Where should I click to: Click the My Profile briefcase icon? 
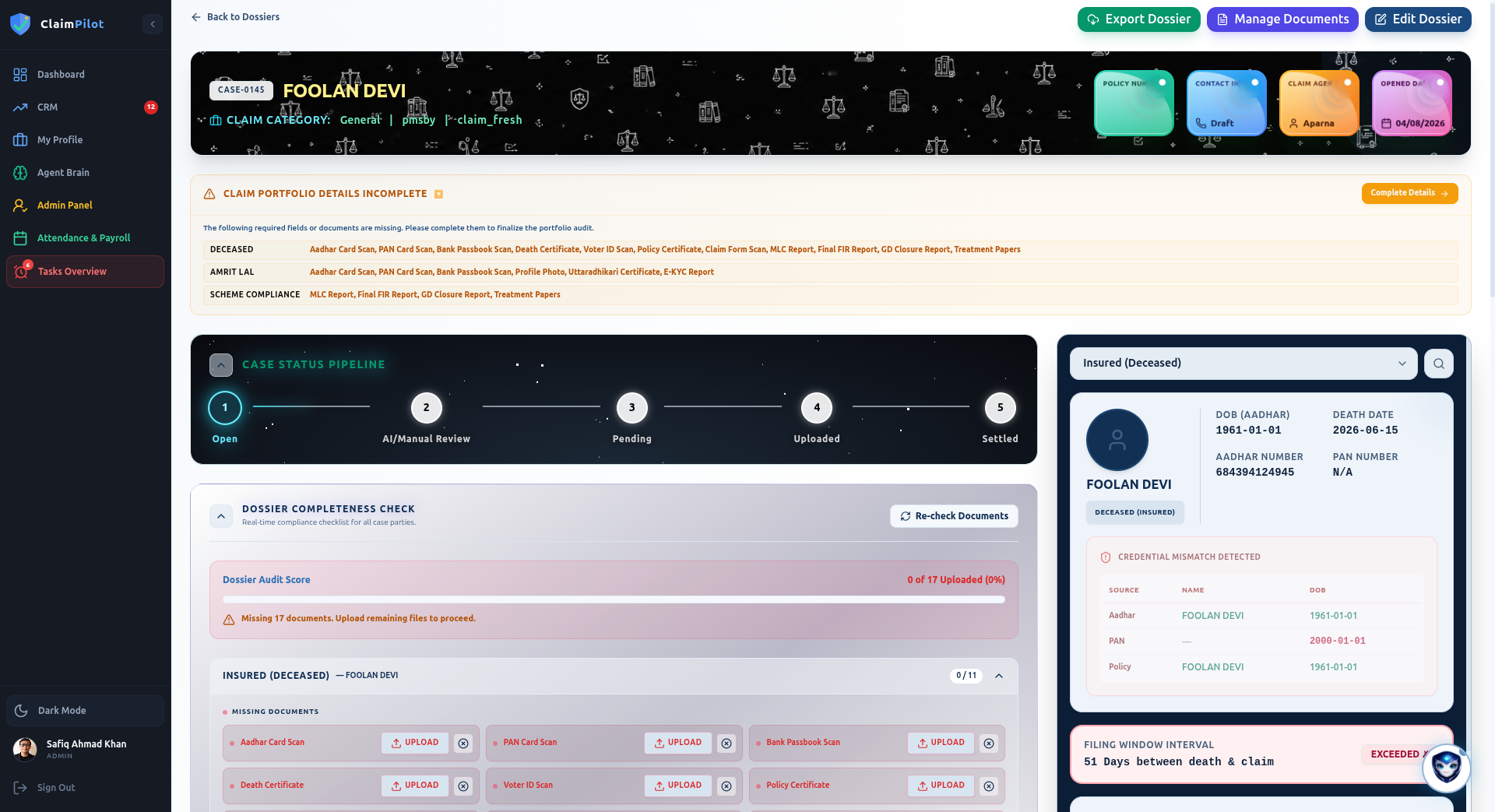[20, 140]
